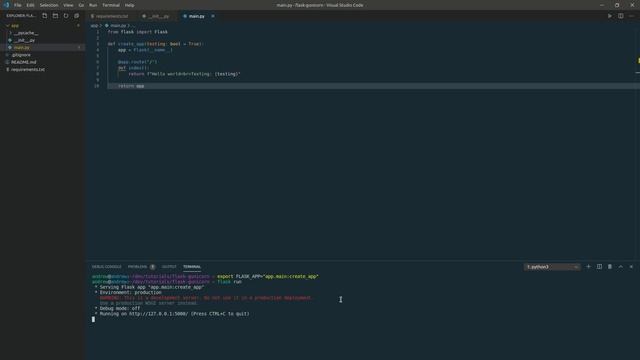This screenshot has width=640, height=360.
Task: Click the export FLASK_APP command text
Action: tap(268, 276)
